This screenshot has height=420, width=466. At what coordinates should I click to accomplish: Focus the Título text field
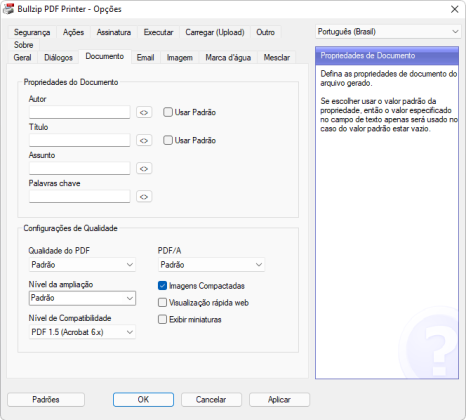79,140
